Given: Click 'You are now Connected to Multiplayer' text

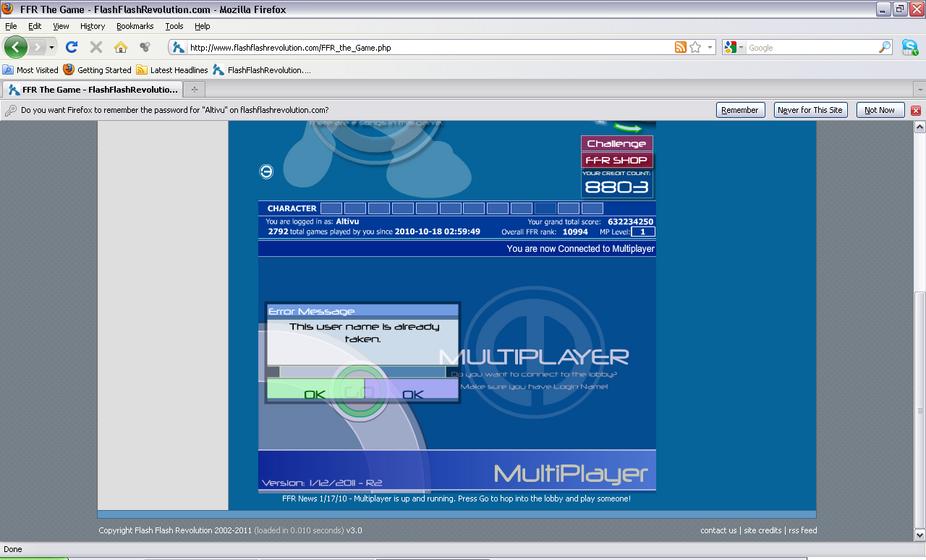Looking at the screenshot, I should click(x=580, y=249).
